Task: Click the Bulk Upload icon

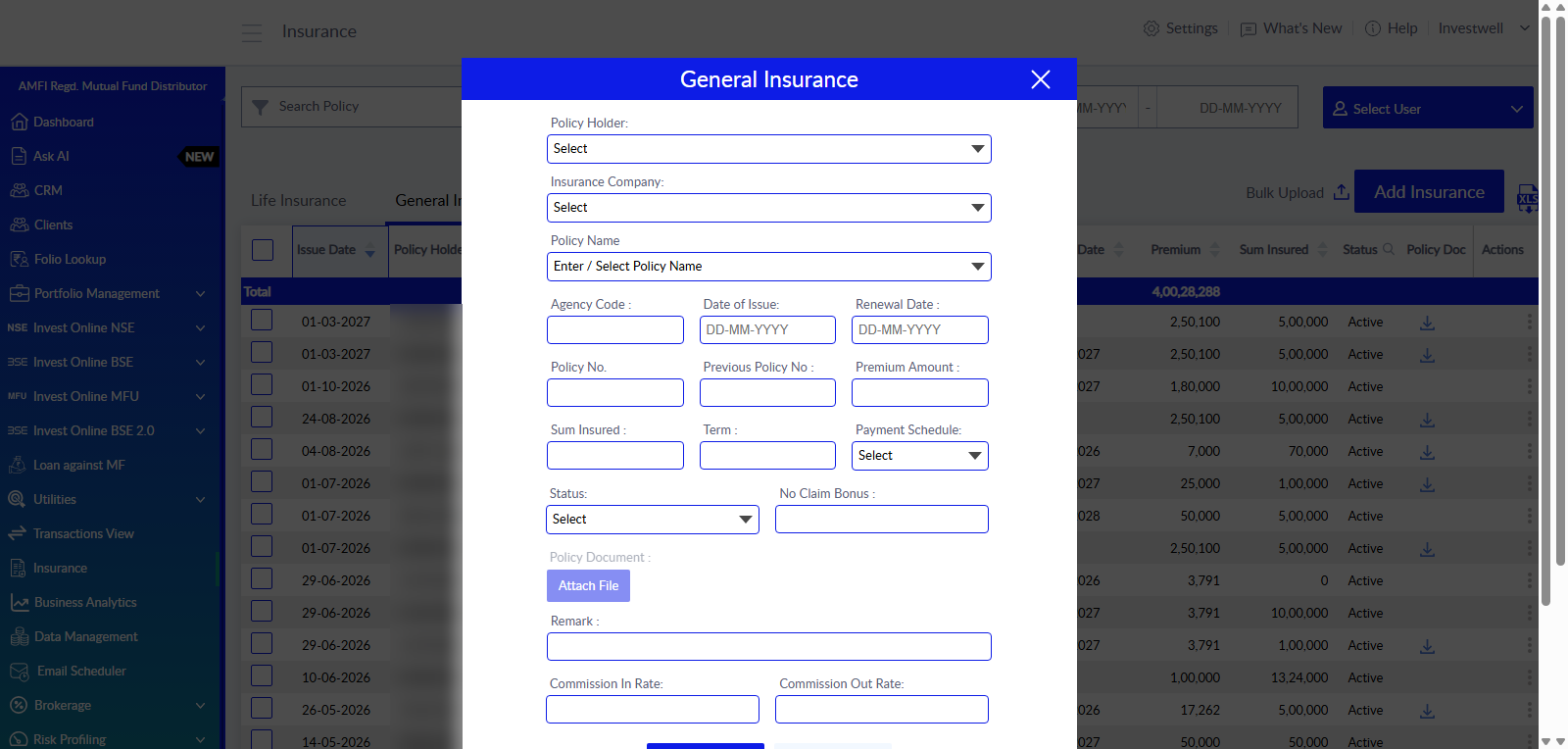Action: pyautogui.click(x=1342, y=192)
